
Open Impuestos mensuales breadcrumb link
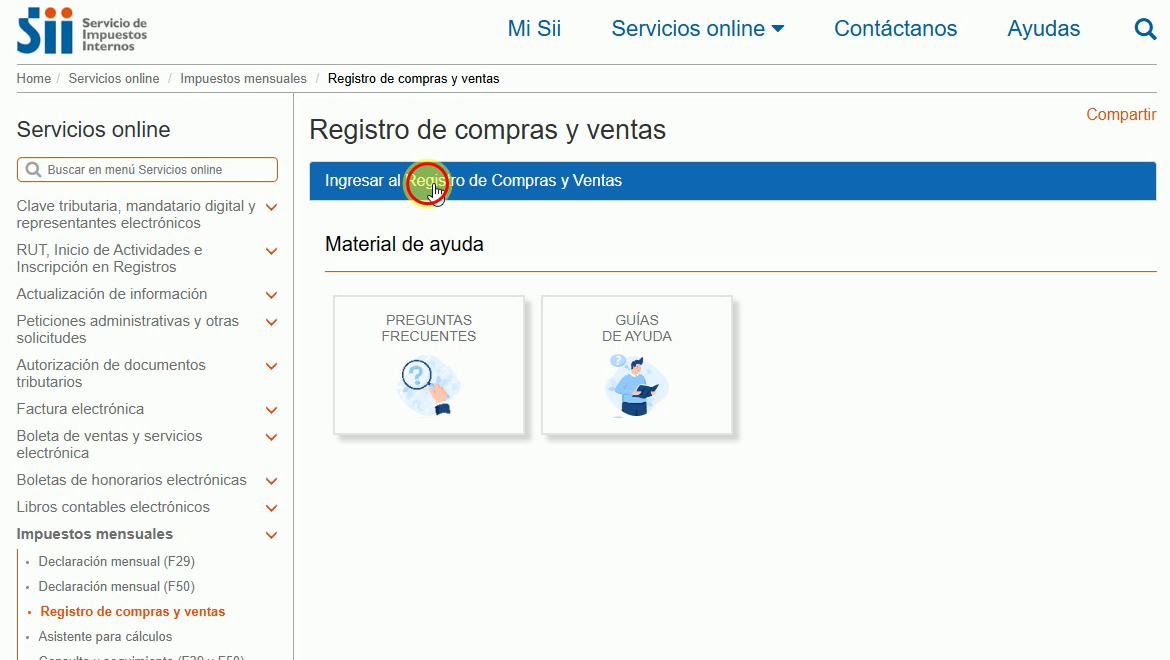click(243, 78)
